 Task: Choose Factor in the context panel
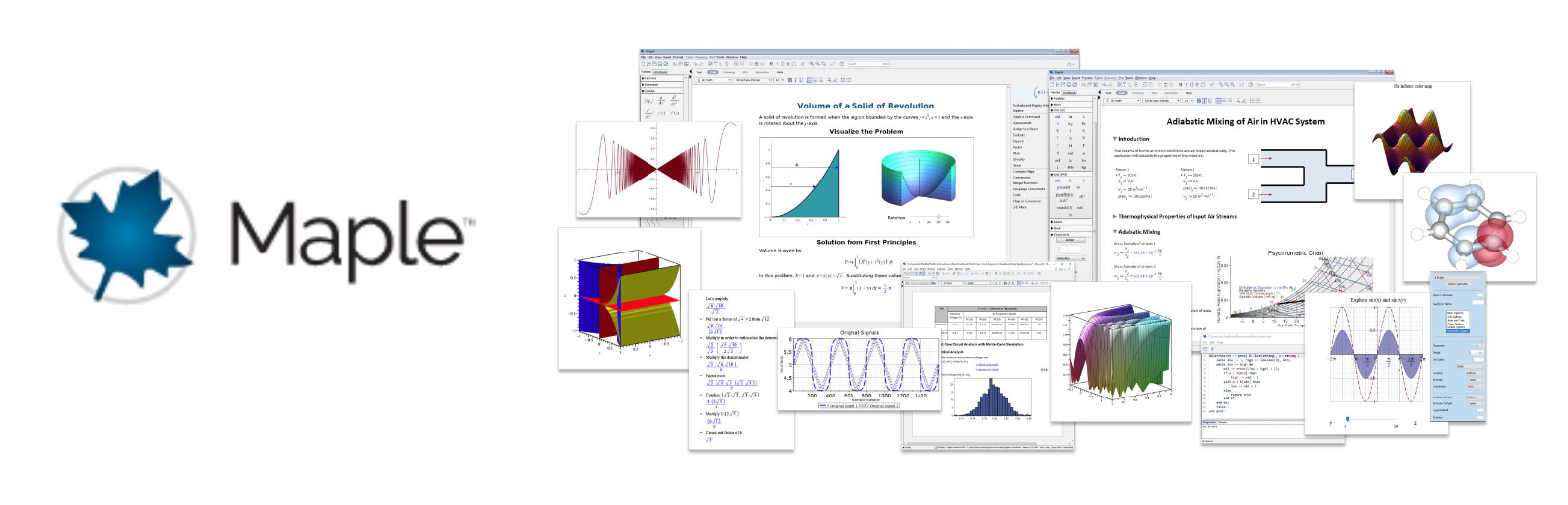point(1018,147)
